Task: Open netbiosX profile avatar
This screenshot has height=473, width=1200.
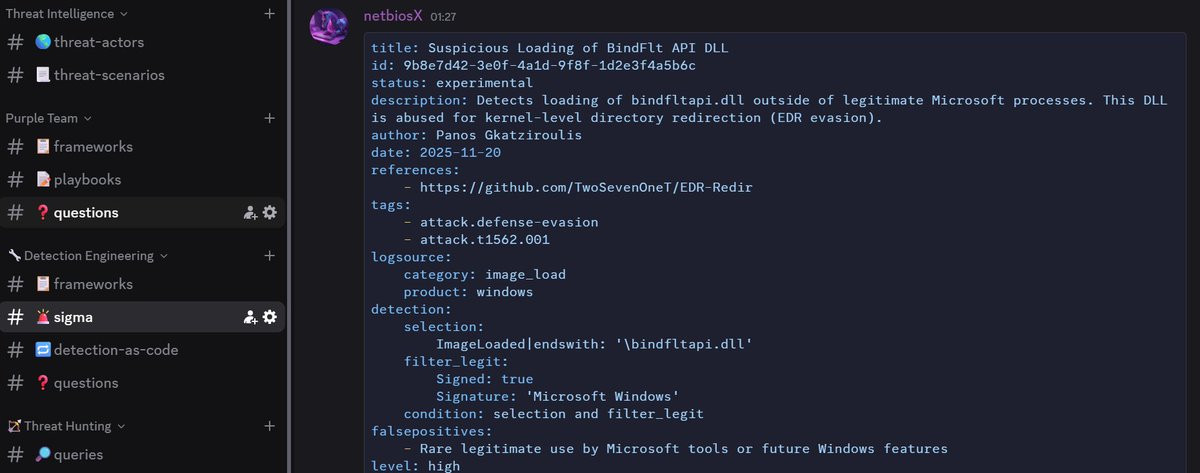Action: pyautogui.click(x=329, y=26)
